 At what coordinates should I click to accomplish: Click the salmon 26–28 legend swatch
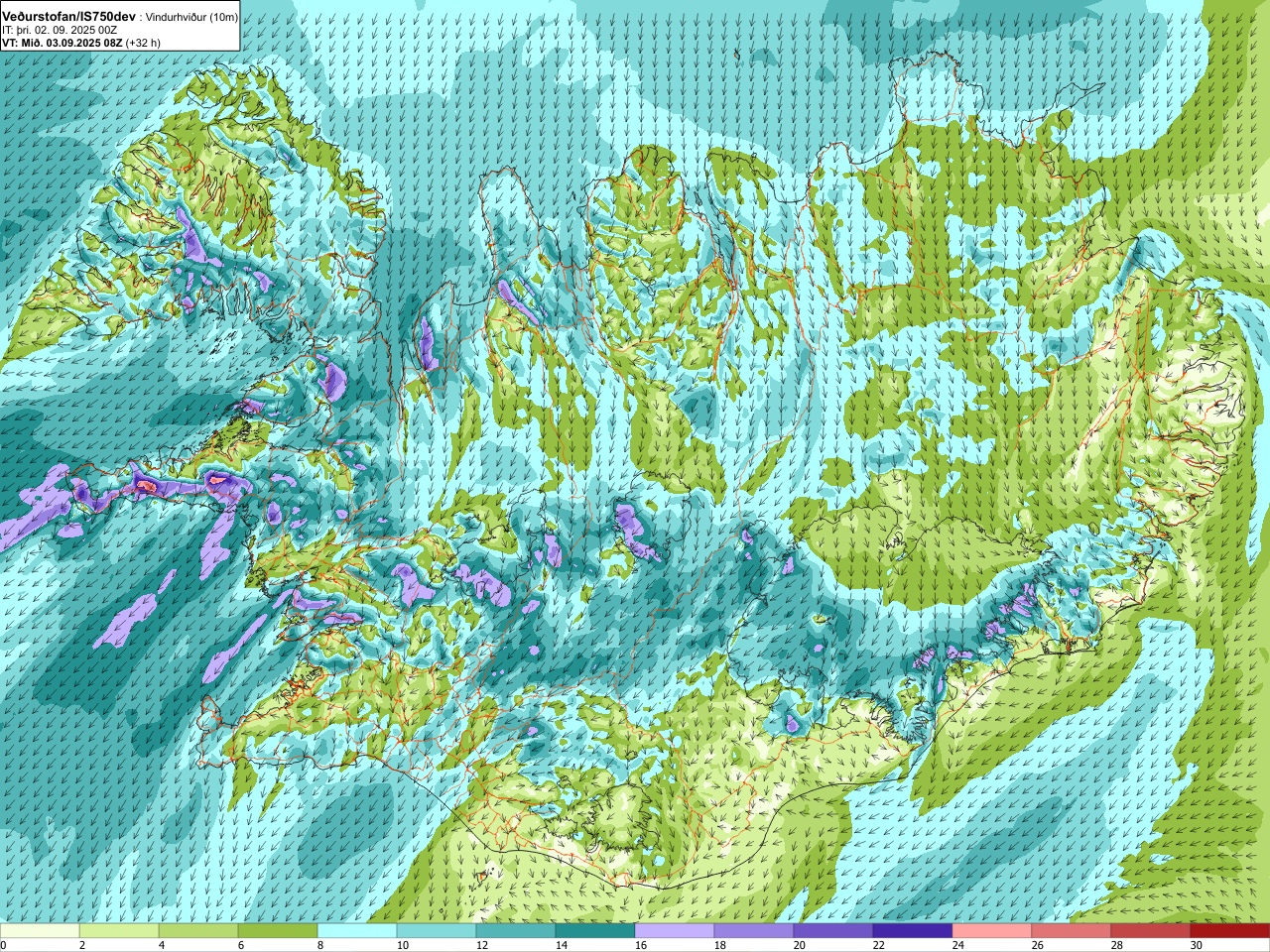pyautogui.click(x=1072, y=931)
